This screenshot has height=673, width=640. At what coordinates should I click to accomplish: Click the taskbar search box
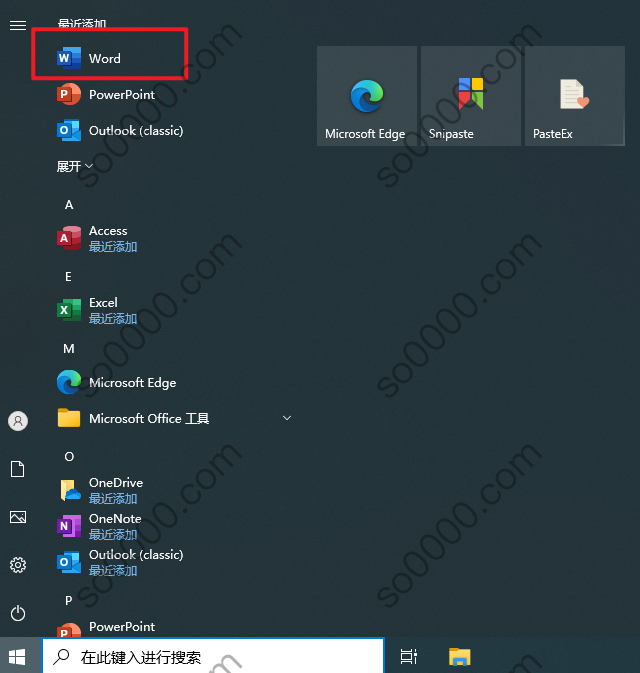pos(213,657)
